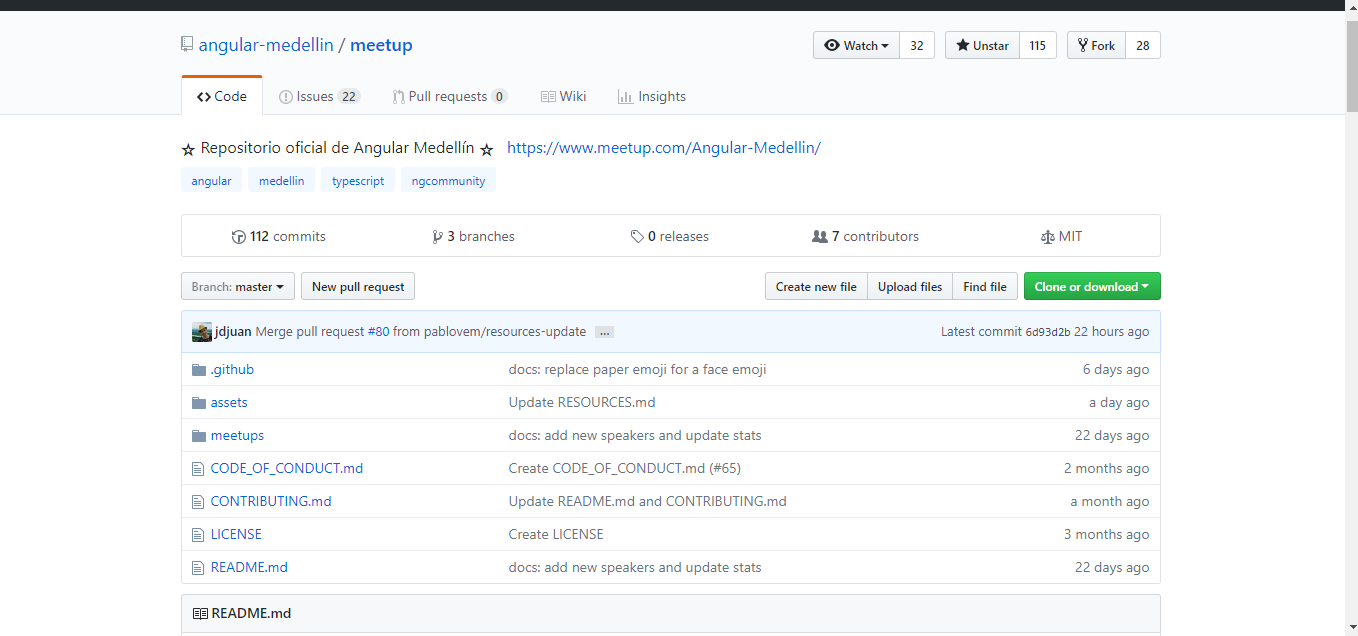
Task: Open the Watch dropdown
Action: point(856,46)
